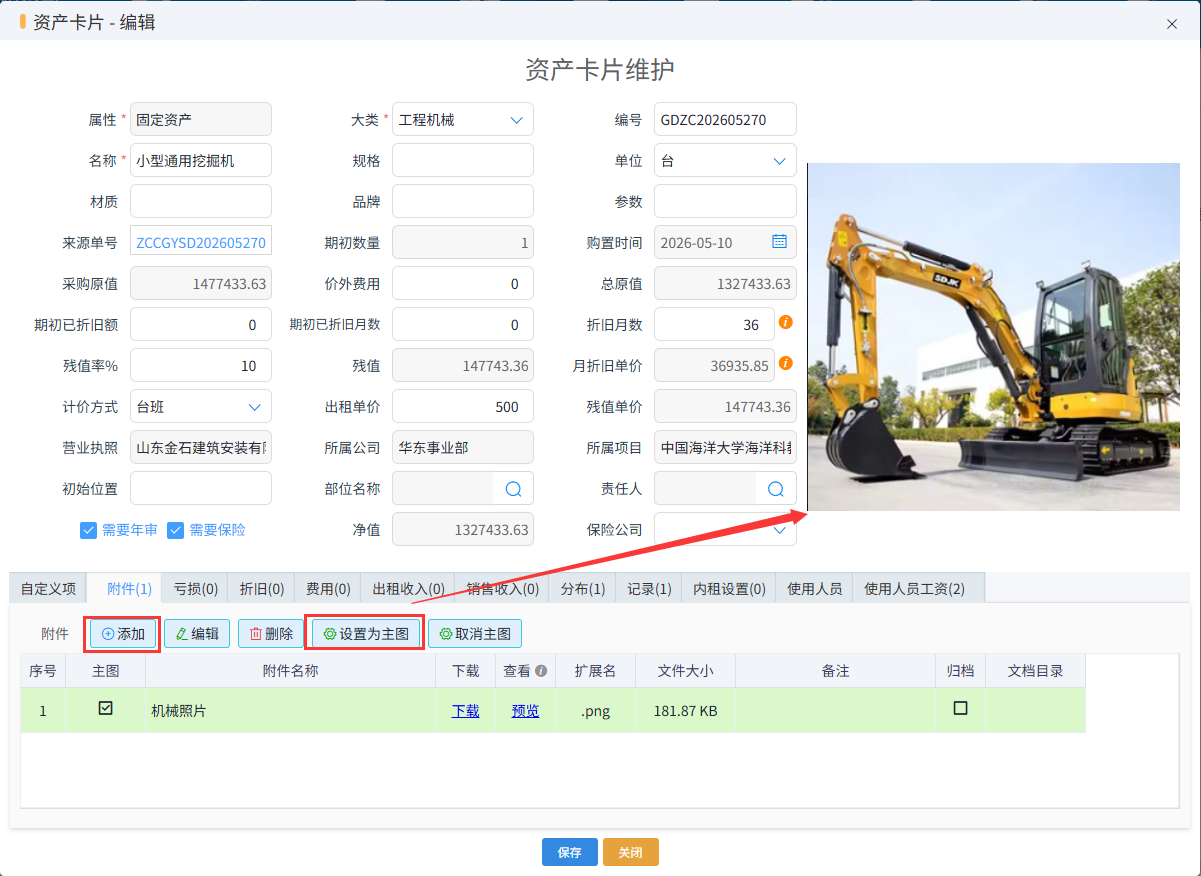Open the 单位 dropdown showing 台

(x=725, y=160)
